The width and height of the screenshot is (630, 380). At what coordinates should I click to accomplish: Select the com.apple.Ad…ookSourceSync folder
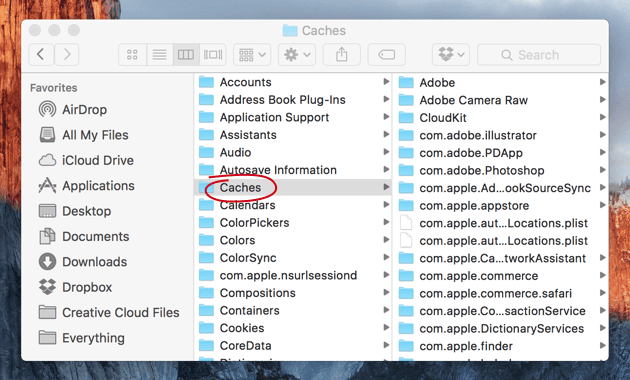[501, 188]
